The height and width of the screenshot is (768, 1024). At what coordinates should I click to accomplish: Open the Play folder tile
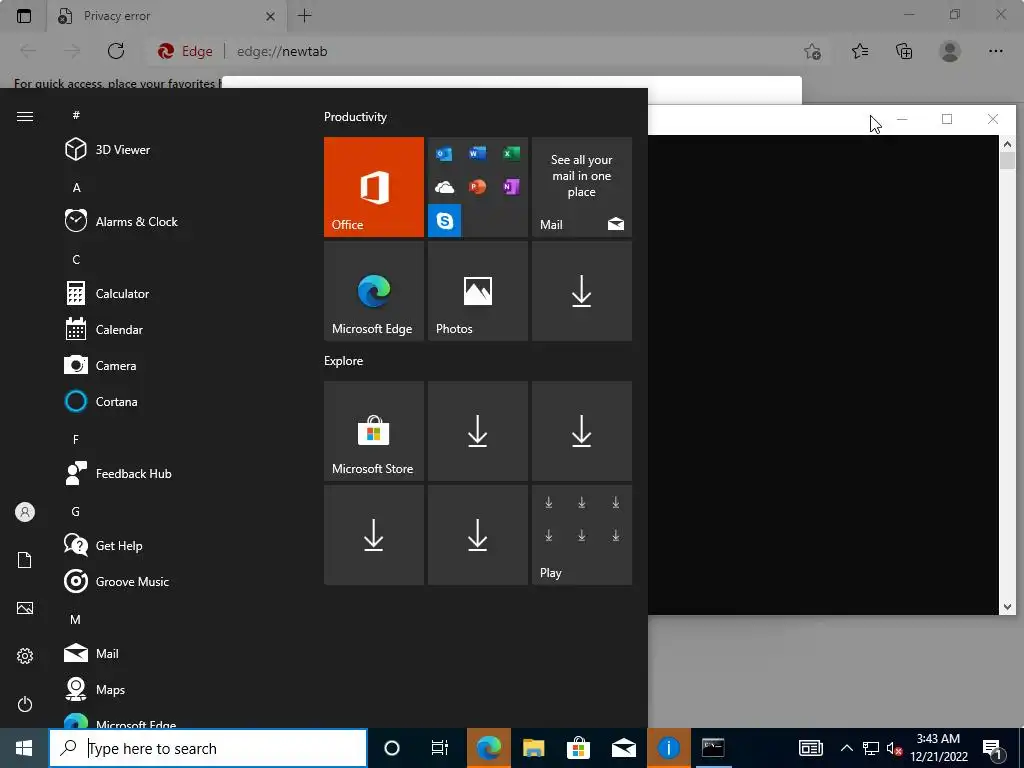pos(582,535)
